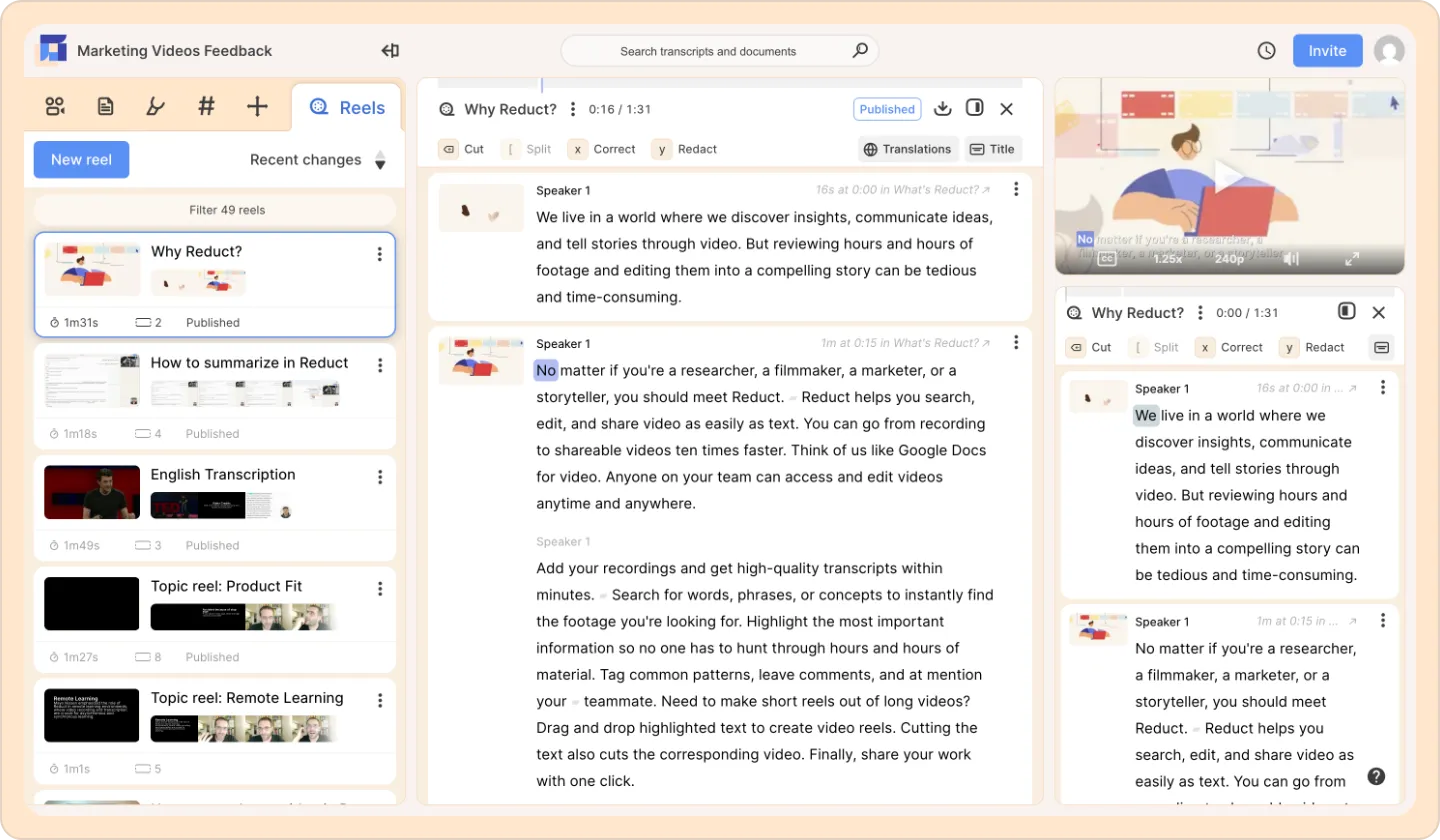Image resolution: width=1440 pixels, height=840 pixels.
Task: Open options menu for first Speaker 1 clip in center
Action: tap(1016, 189)
